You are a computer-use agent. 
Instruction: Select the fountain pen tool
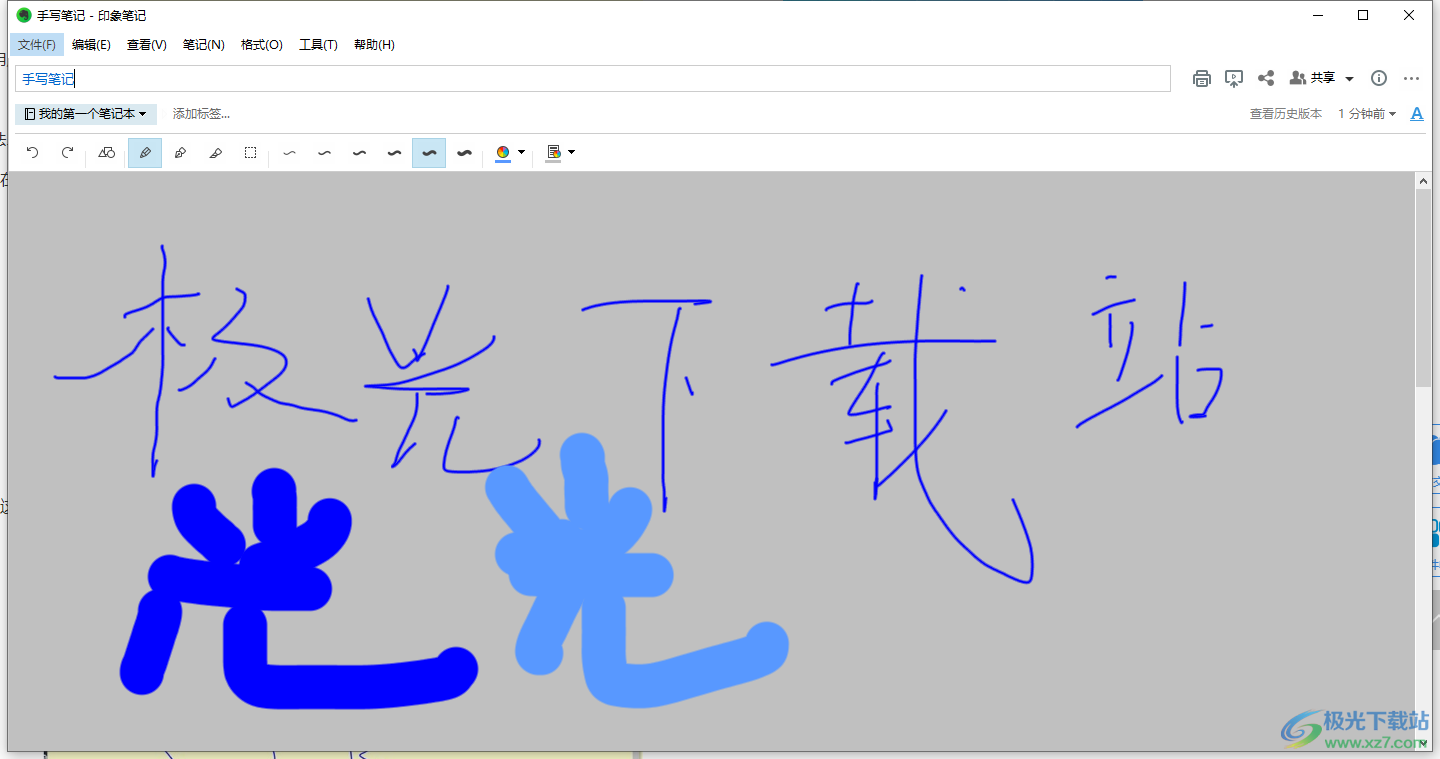point(180,153)
